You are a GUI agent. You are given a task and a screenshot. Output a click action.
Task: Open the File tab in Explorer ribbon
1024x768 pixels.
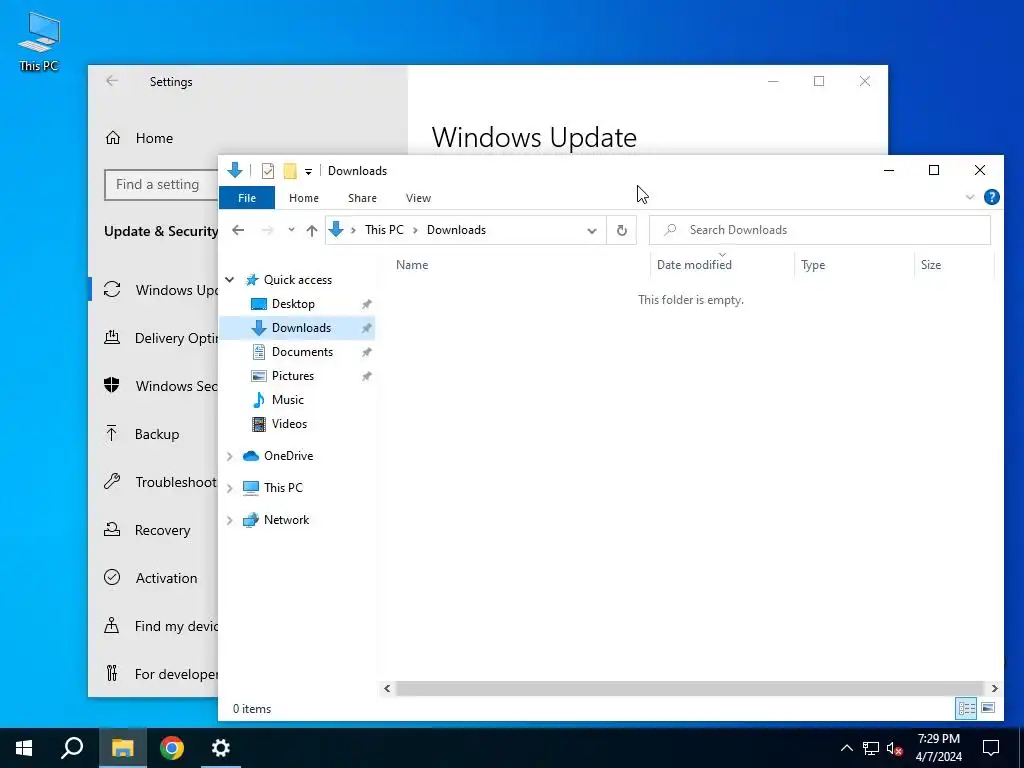click(x=247, y=198)
